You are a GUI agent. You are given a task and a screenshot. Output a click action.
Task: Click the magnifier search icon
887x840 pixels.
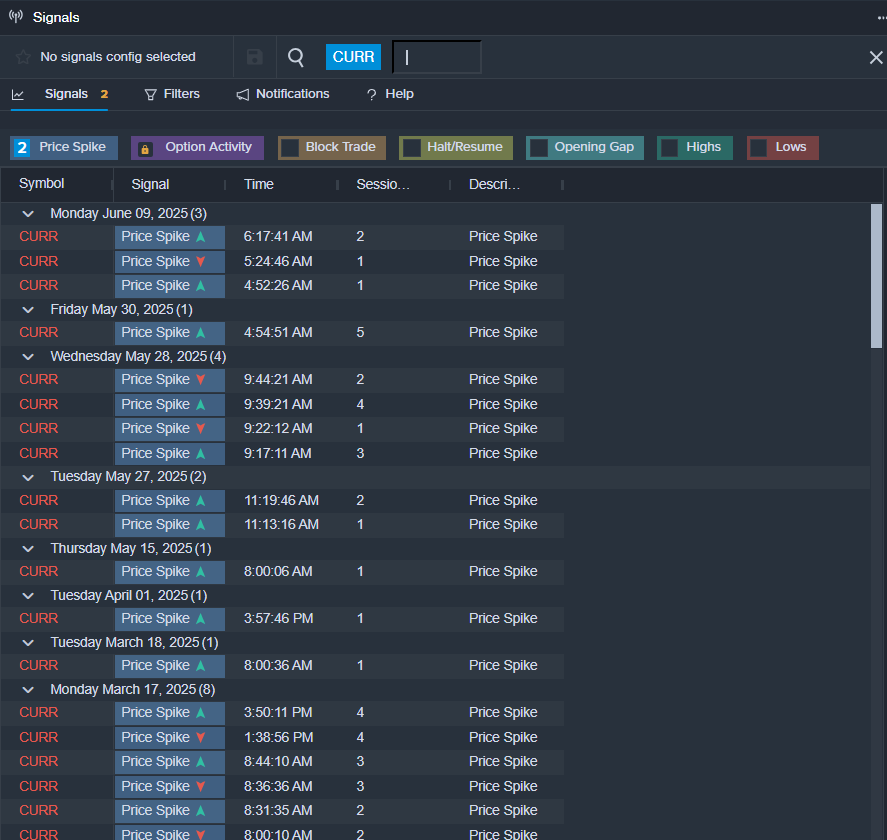click(x=296, y=57)
